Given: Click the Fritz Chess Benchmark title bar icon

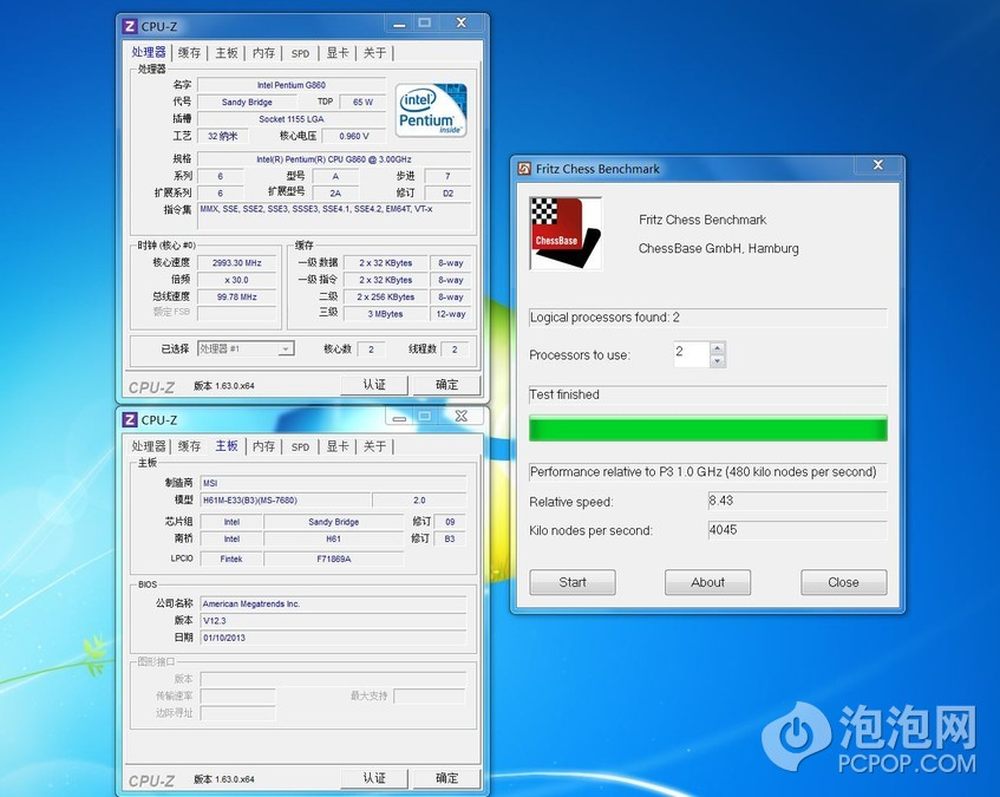Looking at the screenshot, I should [524, 169].
